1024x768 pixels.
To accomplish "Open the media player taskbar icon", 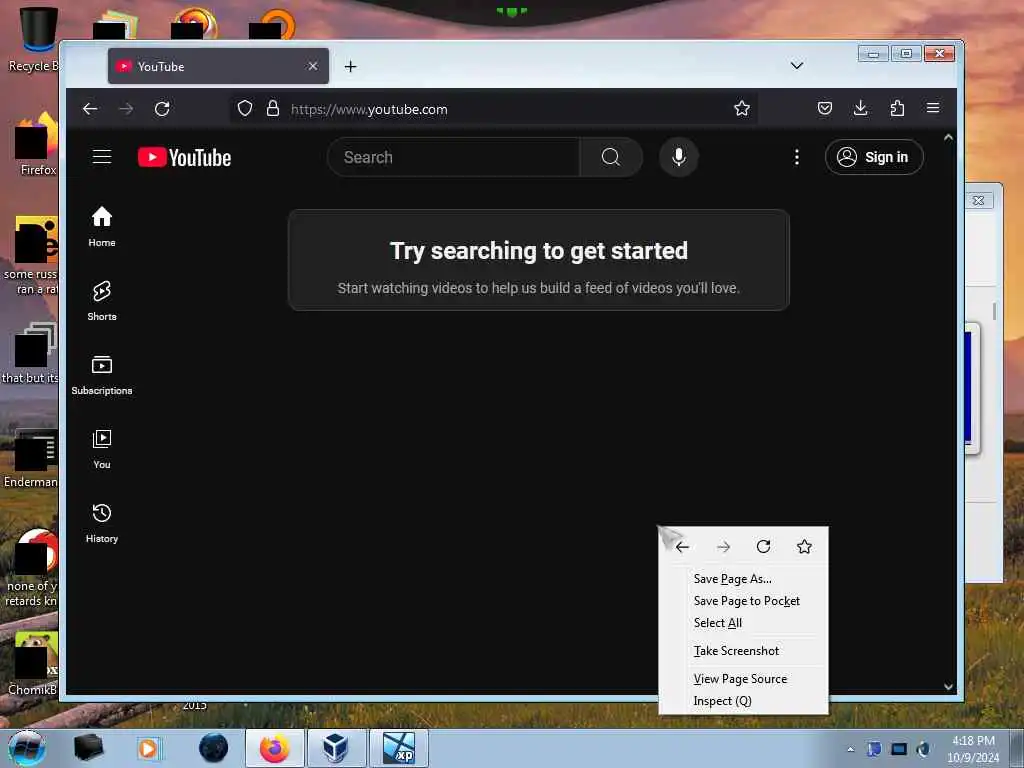I will tap(148, 748).
